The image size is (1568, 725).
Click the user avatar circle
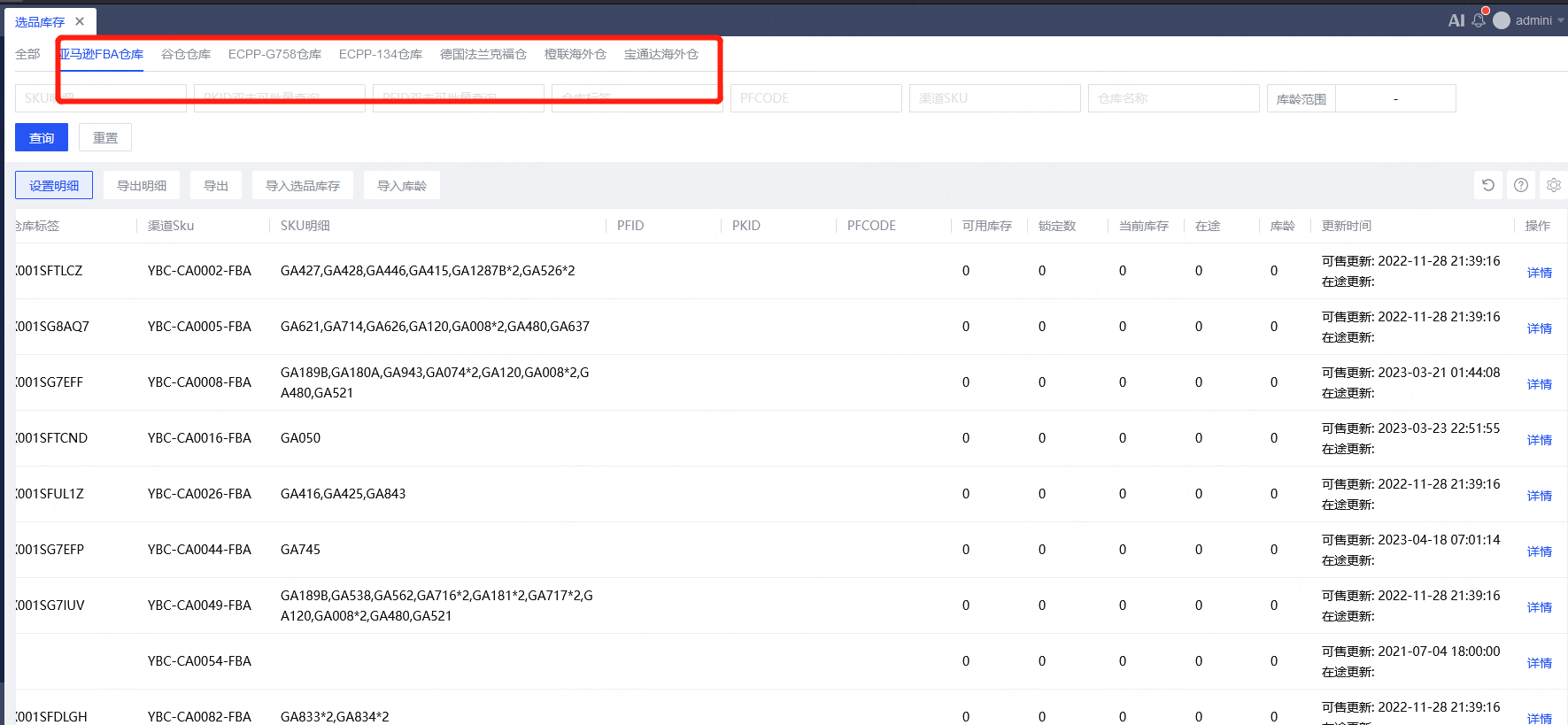point(1502,20)
